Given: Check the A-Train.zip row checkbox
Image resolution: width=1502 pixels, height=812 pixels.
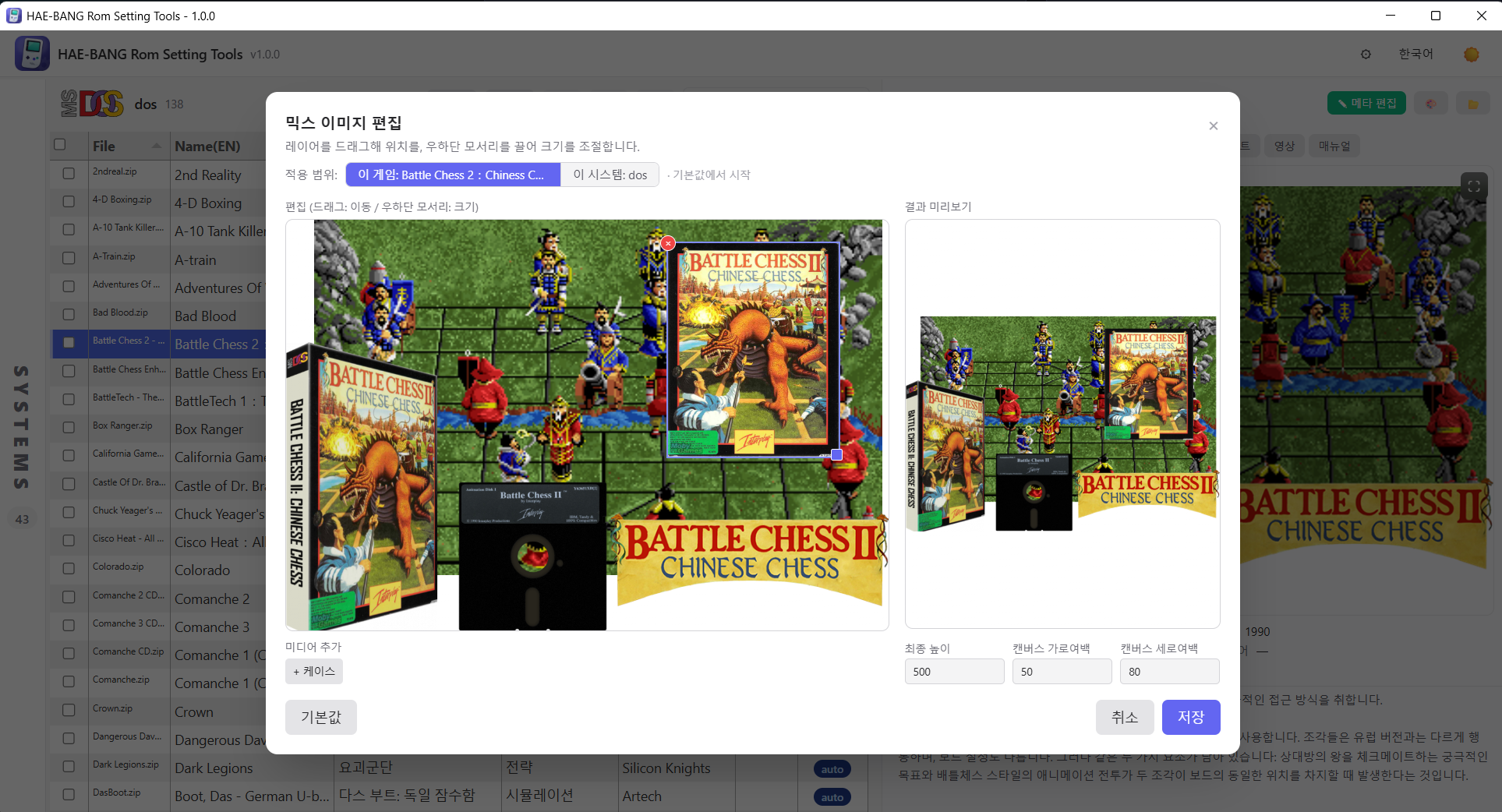Looking at the screenshot, I should 69,258.
